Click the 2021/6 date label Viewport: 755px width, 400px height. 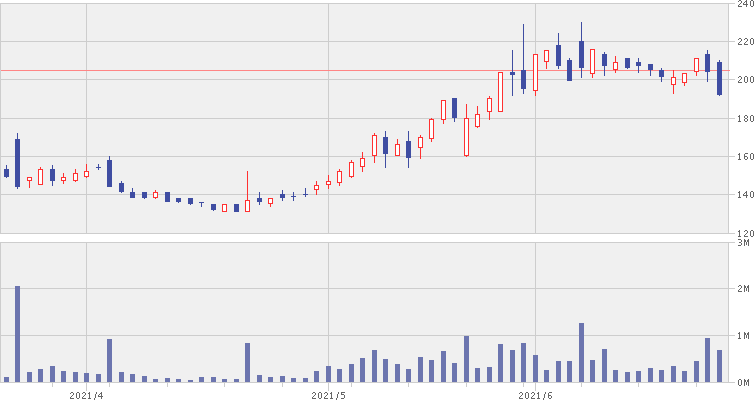coord(535,394)
